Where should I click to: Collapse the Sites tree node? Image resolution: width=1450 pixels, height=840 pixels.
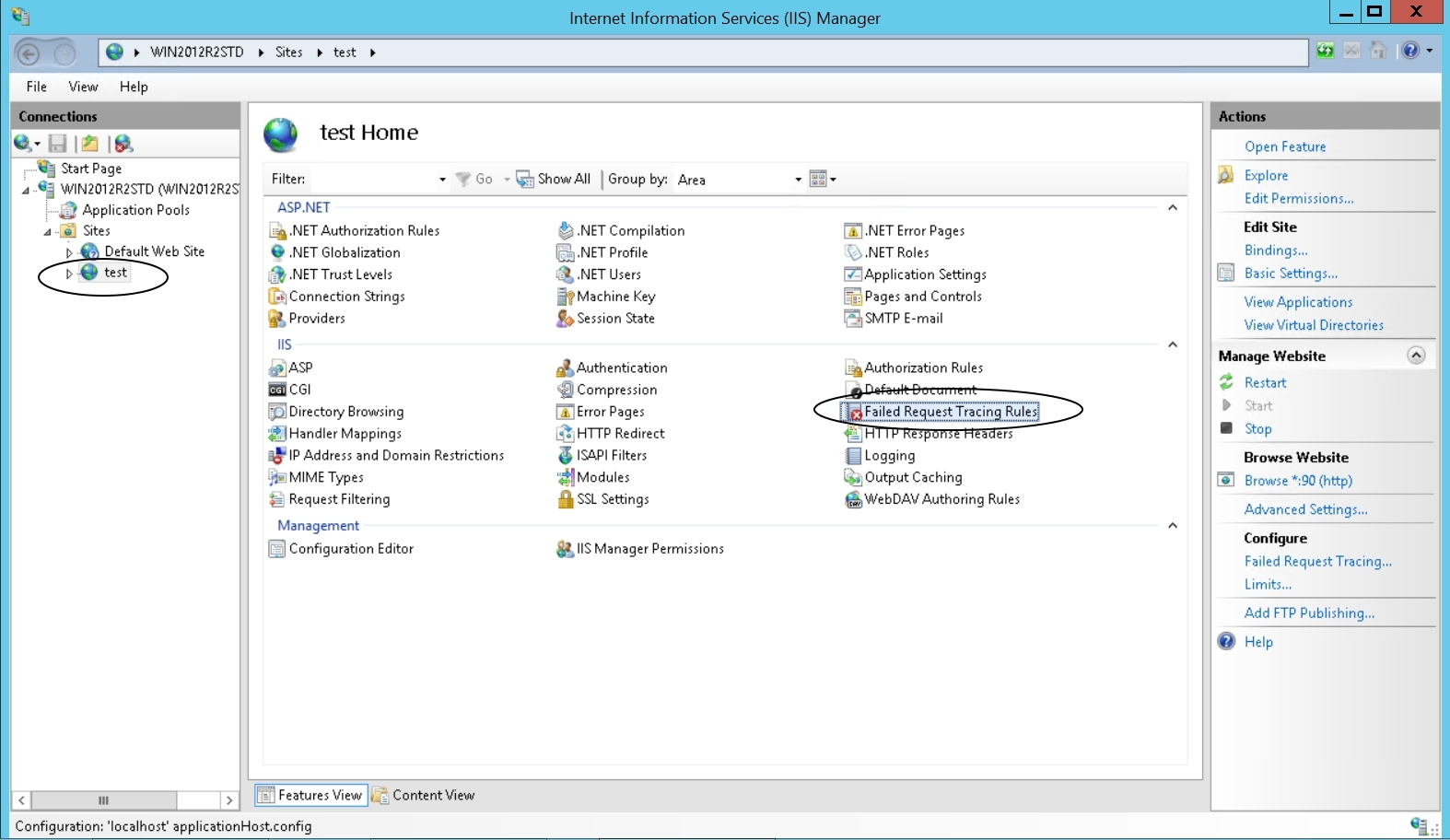[x=48, y=231]
